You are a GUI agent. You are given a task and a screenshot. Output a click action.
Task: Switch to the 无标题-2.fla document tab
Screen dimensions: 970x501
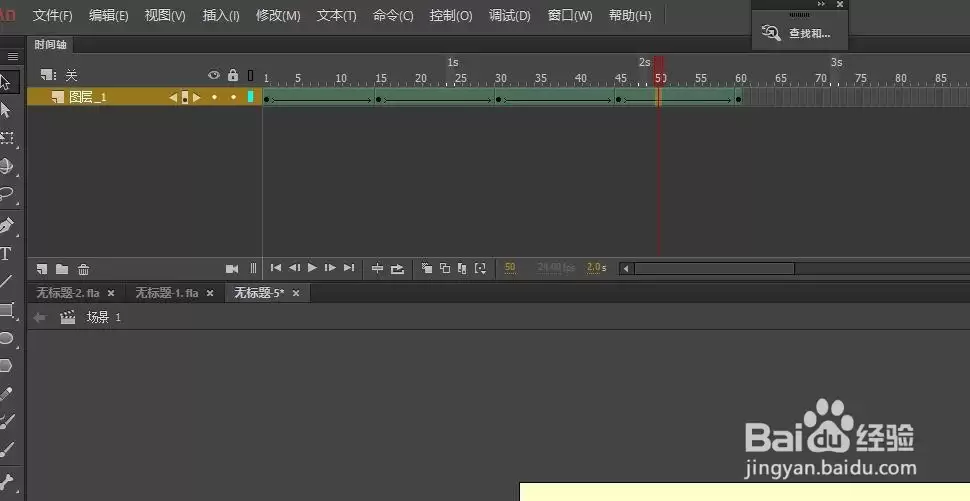[x=67, y=293]
